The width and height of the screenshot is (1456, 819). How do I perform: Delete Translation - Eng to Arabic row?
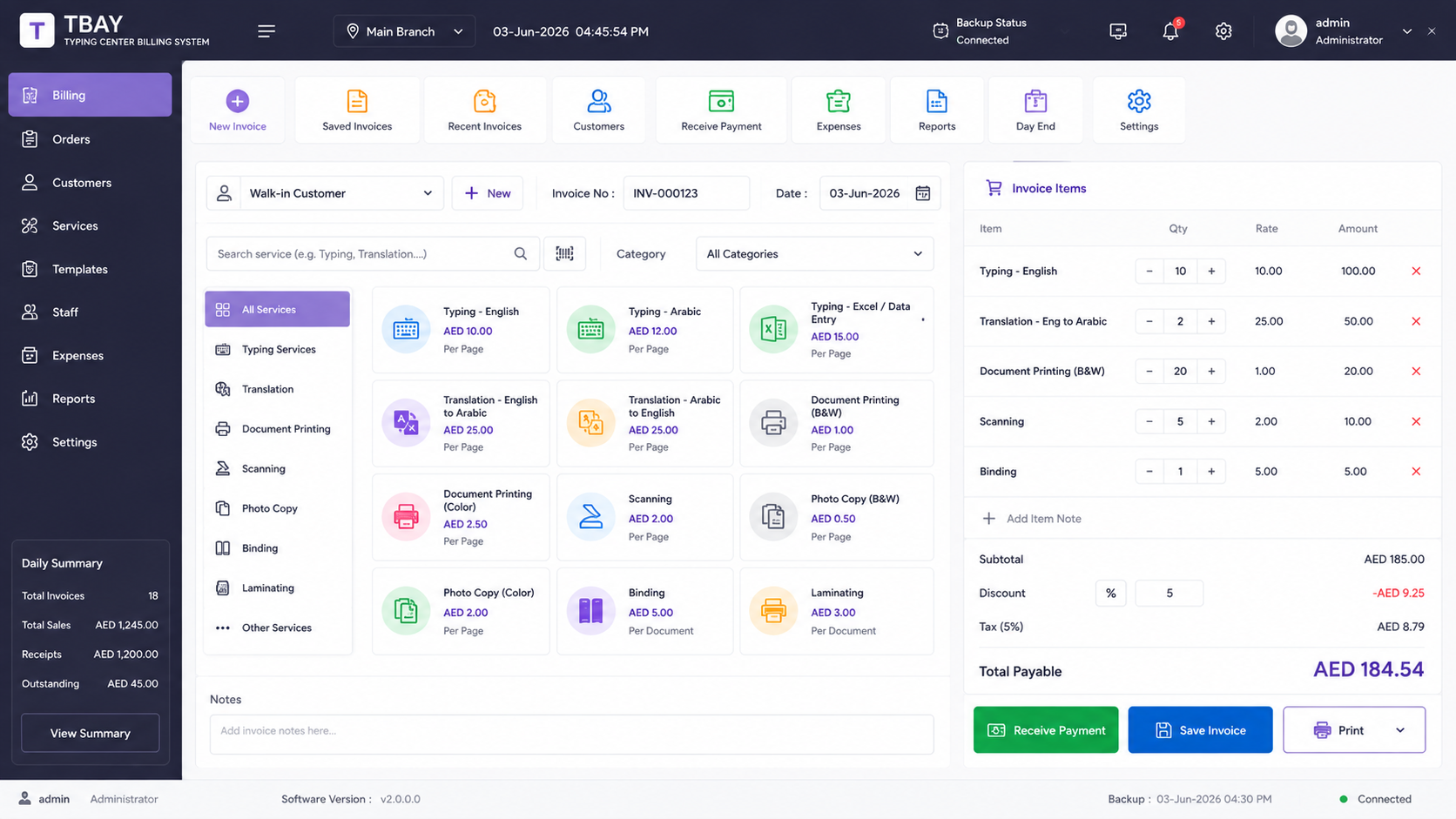click(x=1416, y=321)
